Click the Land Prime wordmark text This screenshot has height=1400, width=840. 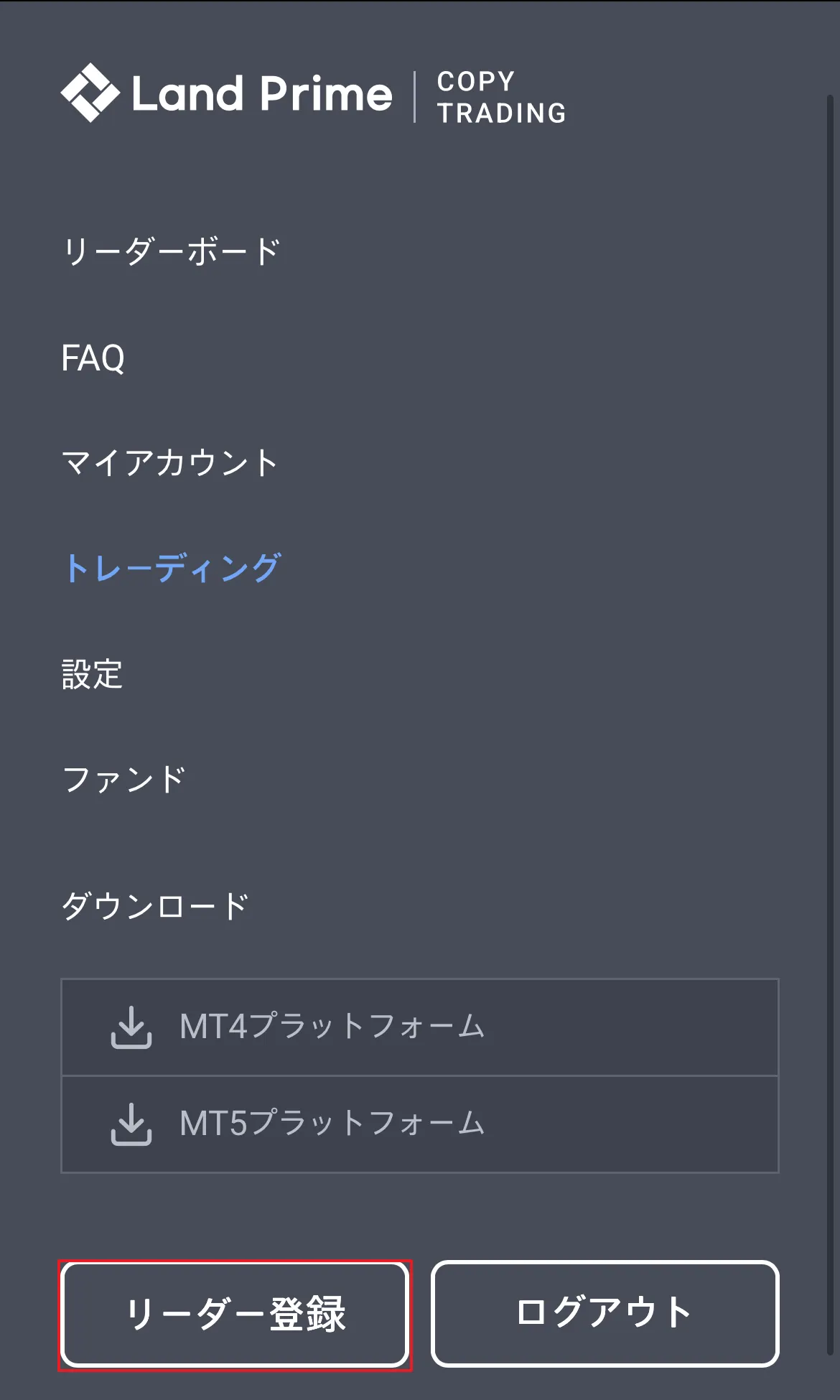coord(262,94)
